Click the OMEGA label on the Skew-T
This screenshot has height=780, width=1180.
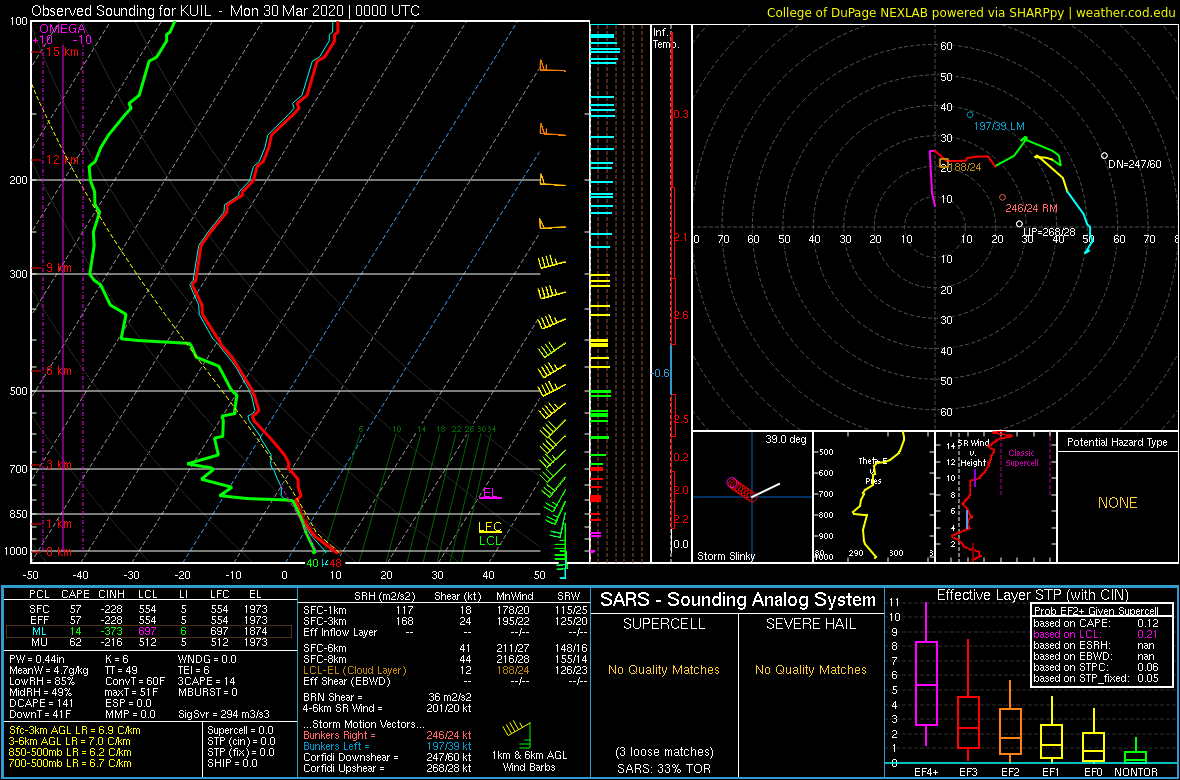tap(62, 29)
